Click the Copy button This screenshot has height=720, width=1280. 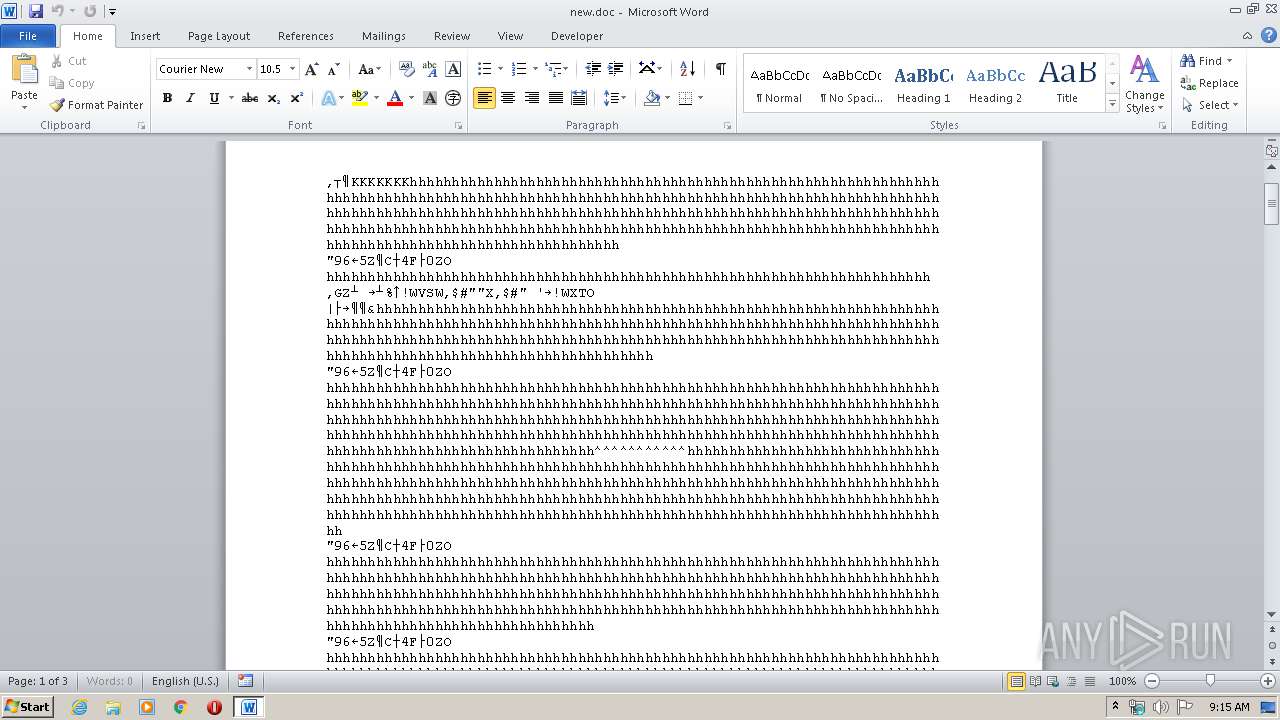click(x=72, y=83)
